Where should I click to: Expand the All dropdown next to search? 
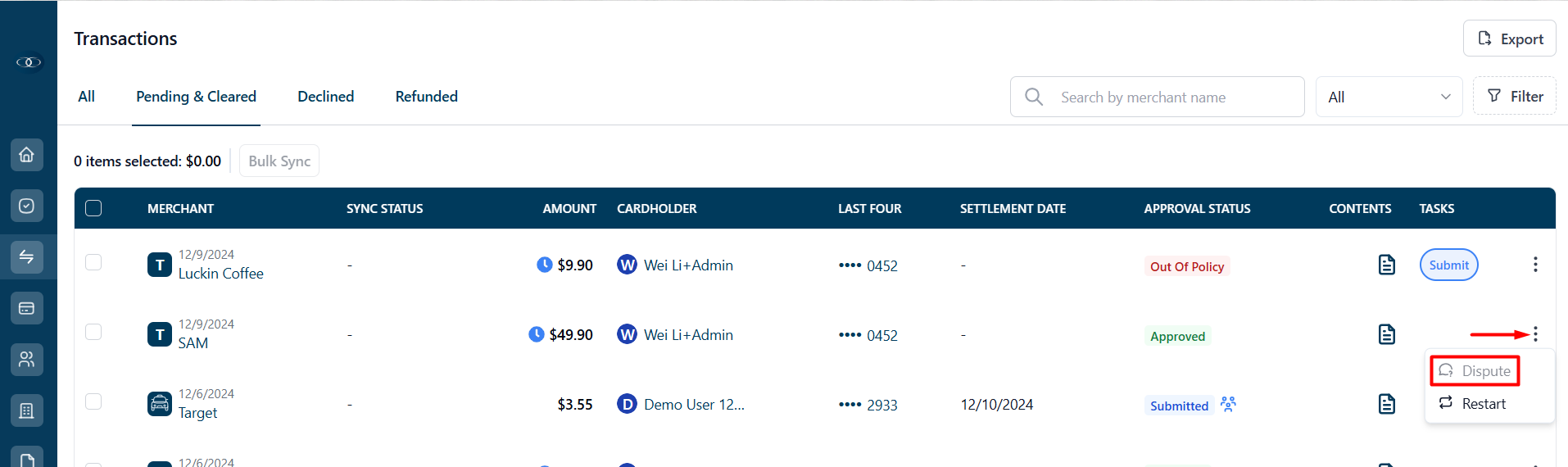click(1389, 97)
